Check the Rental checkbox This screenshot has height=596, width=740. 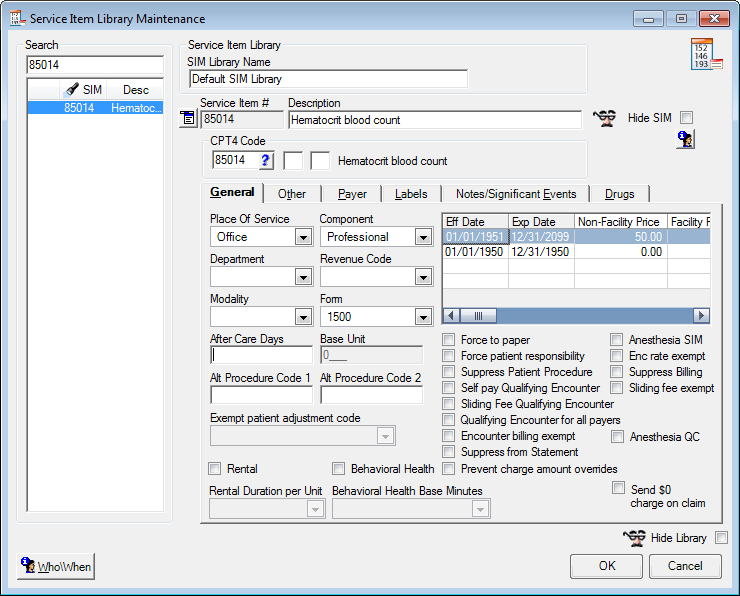coord(215,469)
